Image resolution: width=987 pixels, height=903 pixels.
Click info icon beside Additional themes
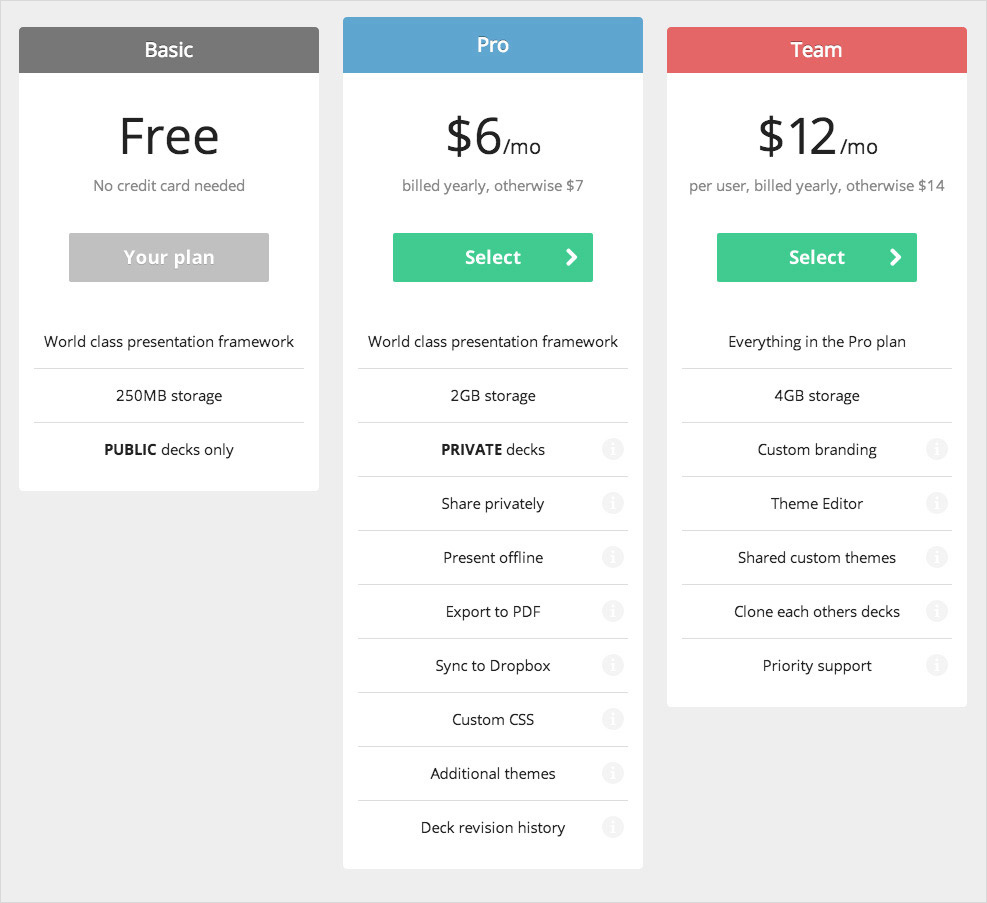click(x=613, y=773)
